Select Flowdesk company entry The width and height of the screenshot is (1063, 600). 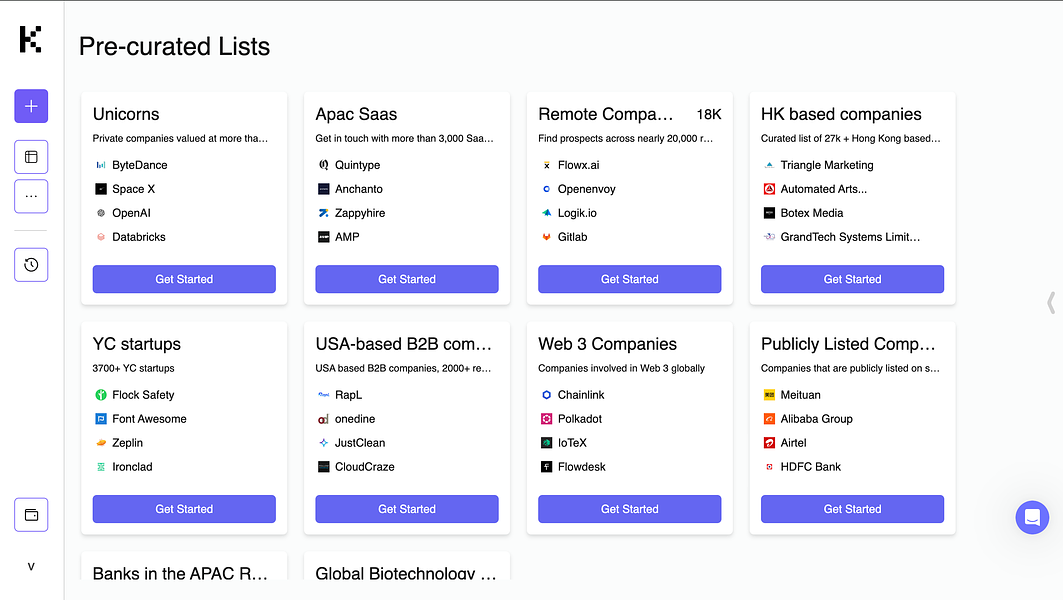tap(582, 466)
